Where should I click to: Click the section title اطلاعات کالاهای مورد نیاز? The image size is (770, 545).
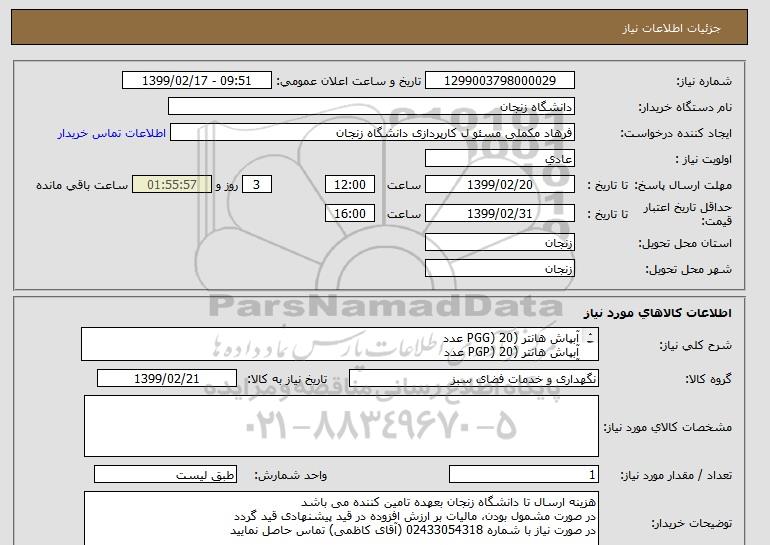point(657,313)
